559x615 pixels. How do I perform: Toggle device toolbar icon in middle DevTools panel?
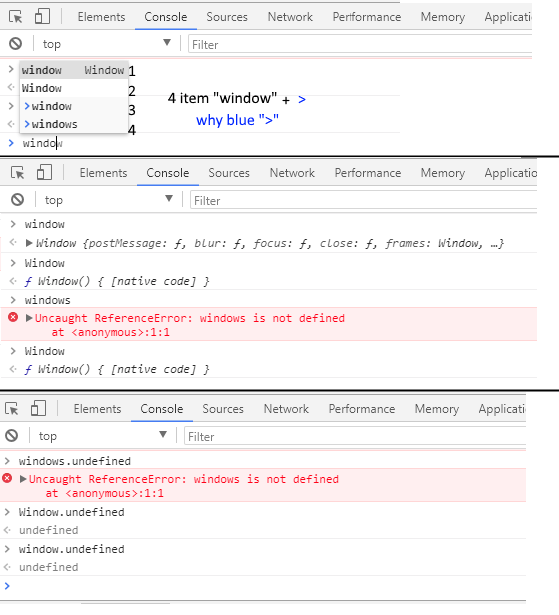coord(44,173)
